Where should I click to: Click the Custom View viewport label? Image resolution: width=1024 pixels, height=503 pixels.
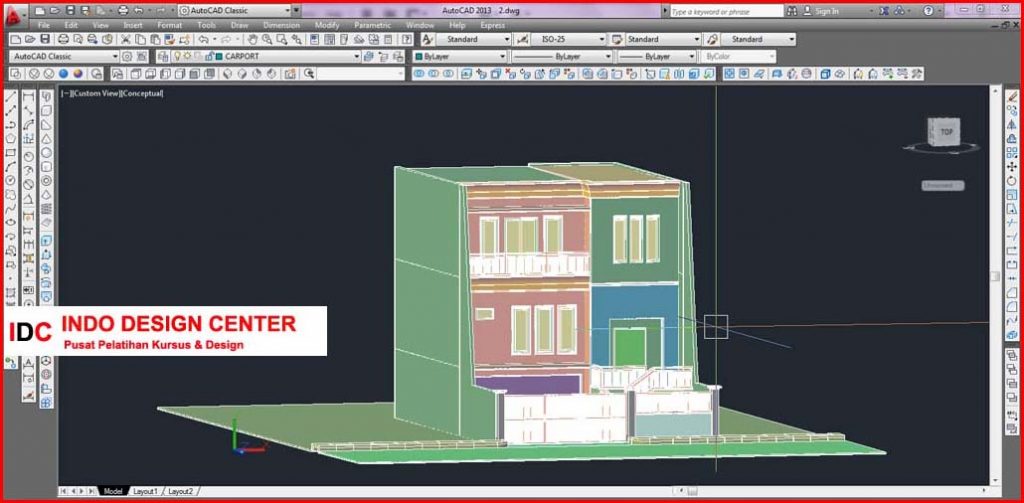tap(97, 93)
